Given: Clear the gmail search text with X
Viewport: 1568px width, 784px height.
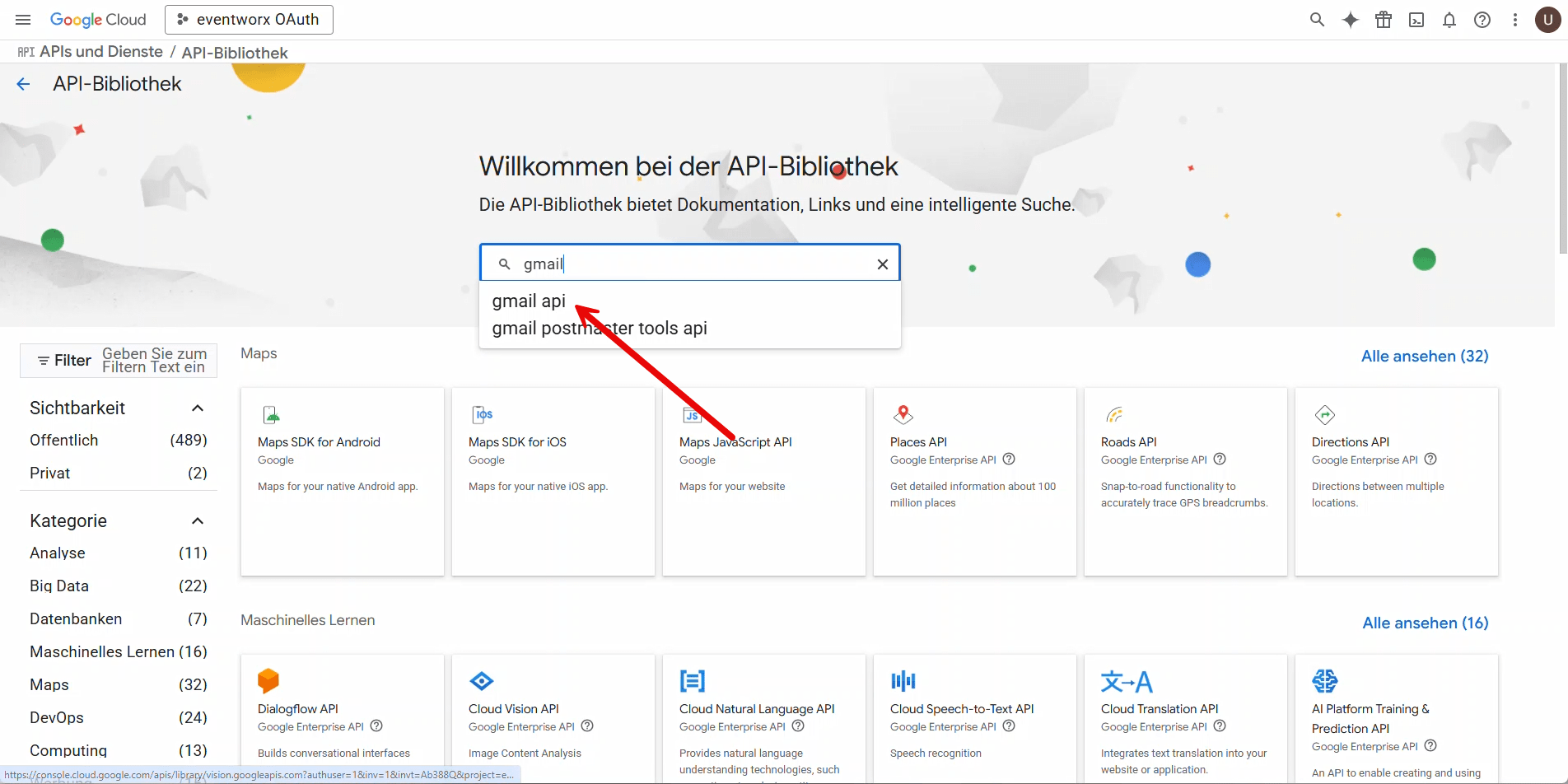Looking at the screenshot, I should tap(883, 264).
